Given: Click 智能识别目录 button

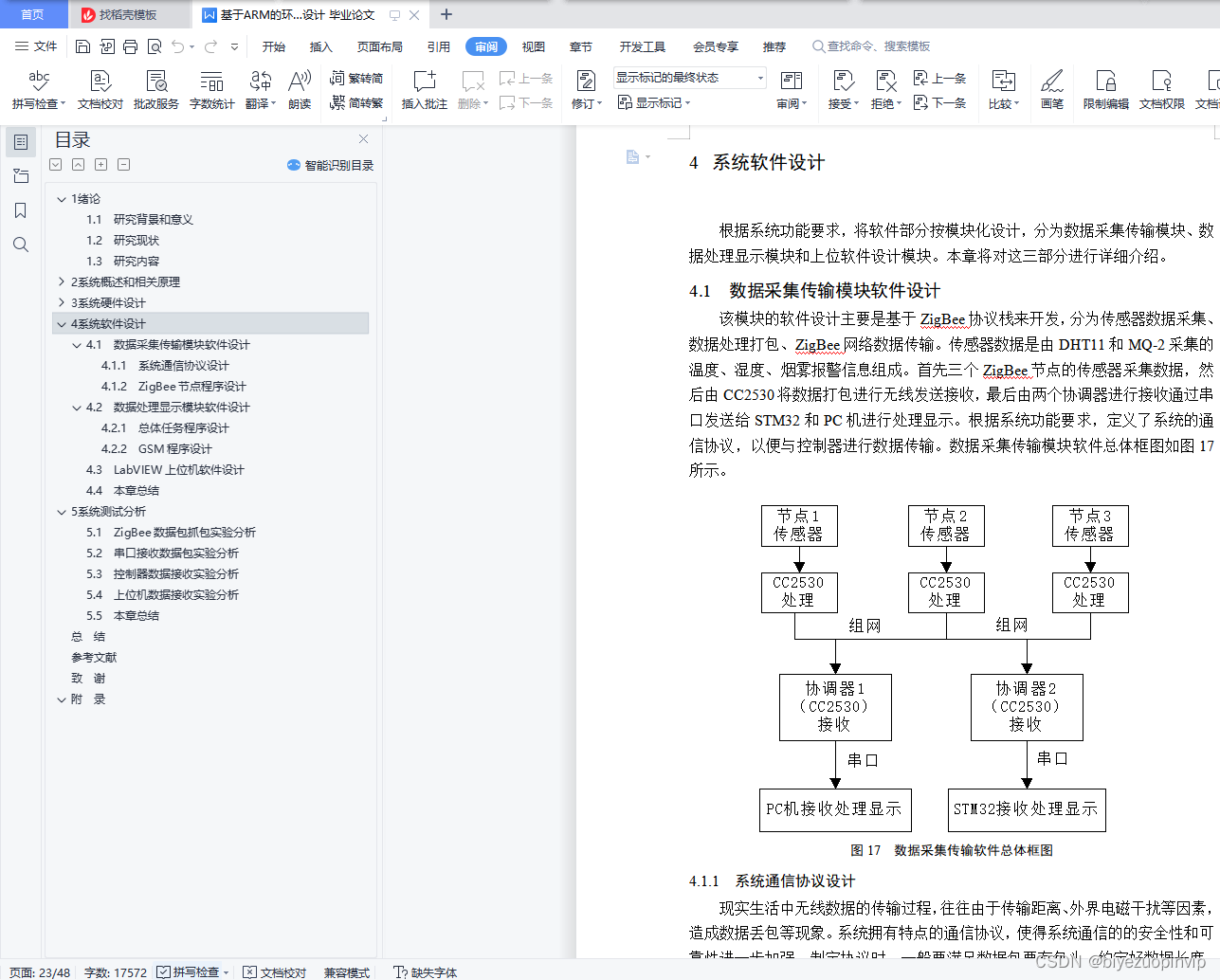Looking at the screenshot, I should (330, 165).
